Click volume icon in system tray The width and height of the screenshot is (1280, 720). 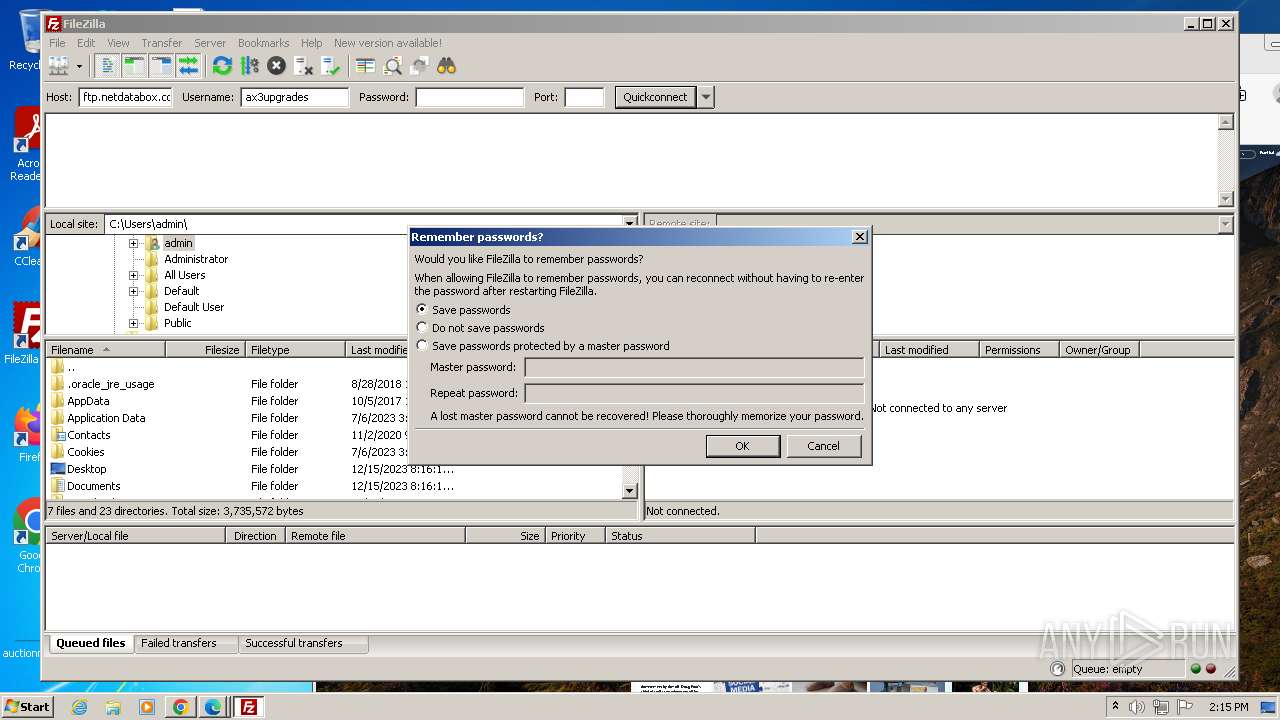[x=1137, y=707]
